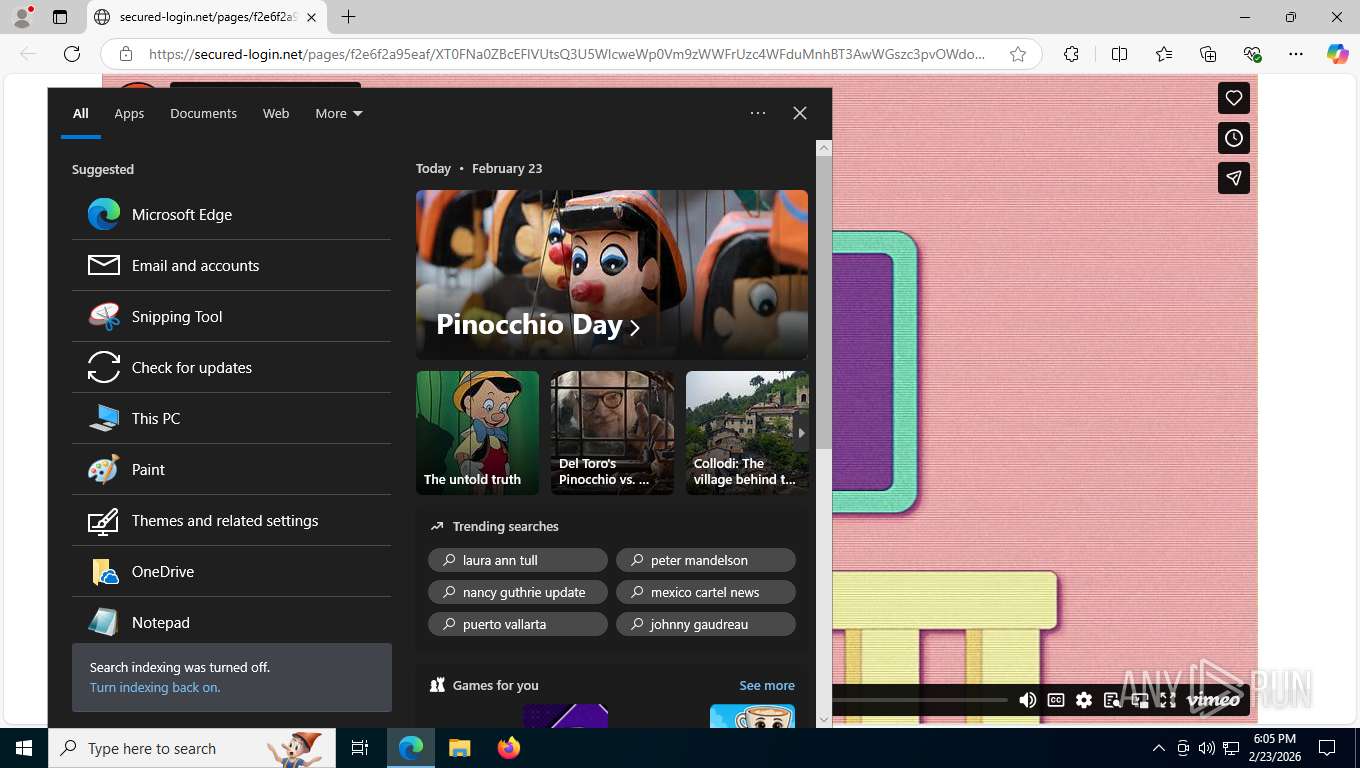Open Copilot in Edge sidebar
1360x768 pixels.
(x=1338, y=54)
